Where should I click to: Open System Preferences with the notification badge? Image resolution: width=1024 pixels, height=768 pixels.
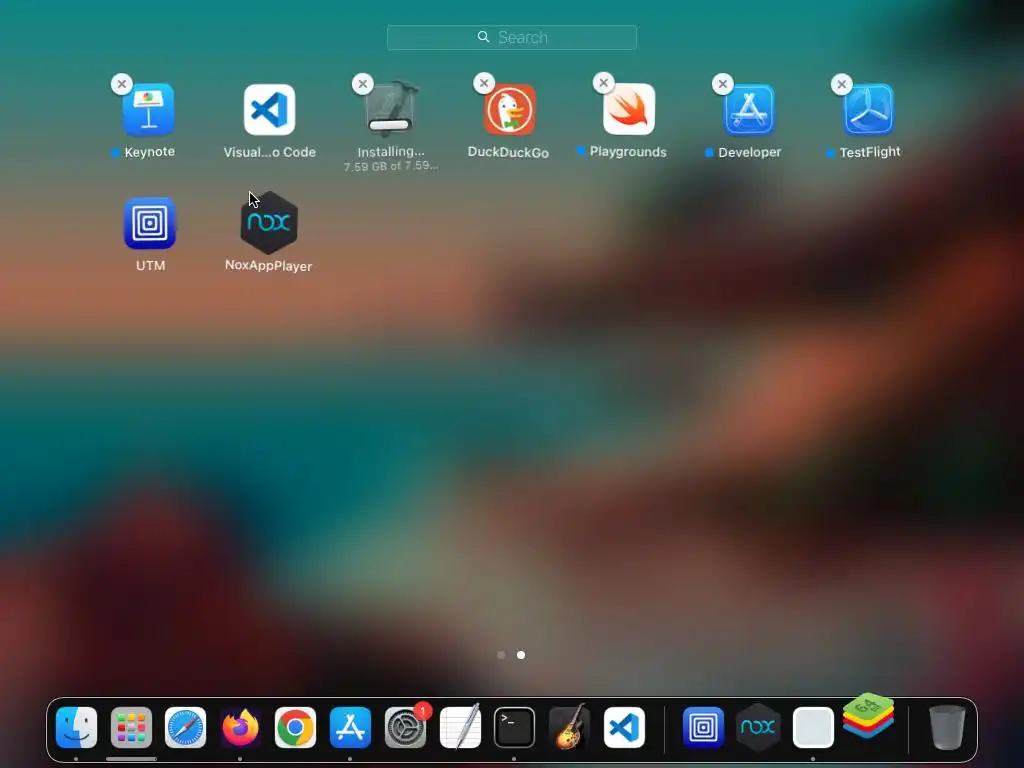click(x=405, y=728)
